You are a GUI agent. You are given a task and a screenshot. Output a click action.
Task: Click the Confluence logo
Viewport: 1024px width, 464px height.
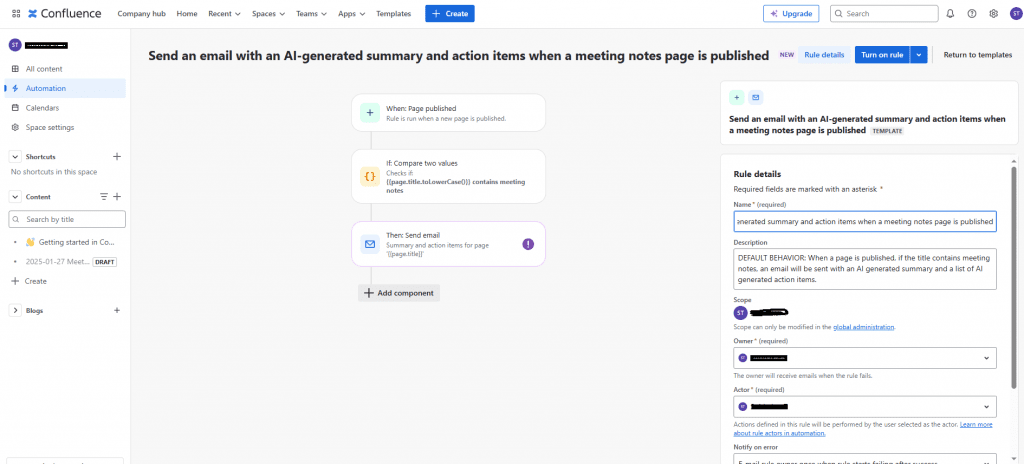[x=65, y=14]
